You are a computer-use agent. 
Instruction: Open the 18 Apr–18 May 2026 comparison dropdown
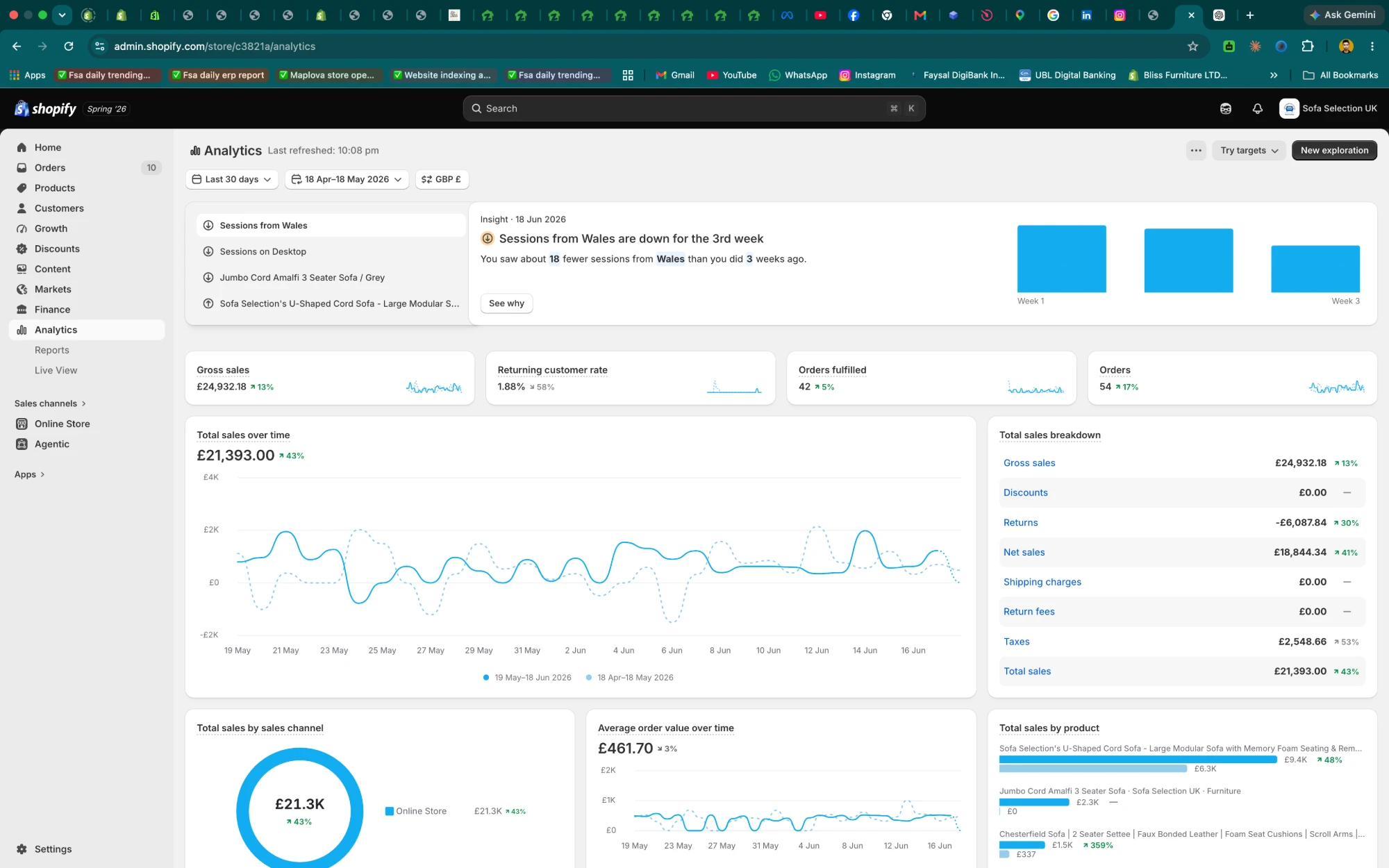347,179
